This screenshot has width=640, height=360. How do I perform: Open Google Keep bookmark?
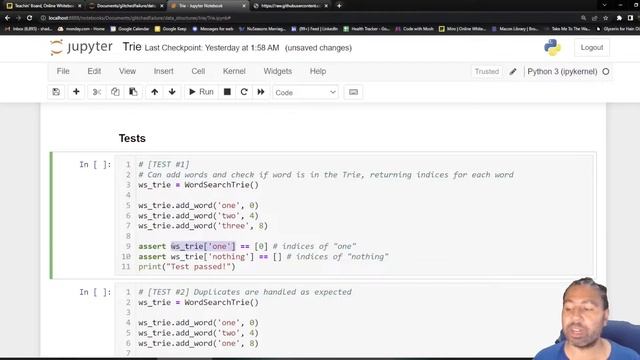click(171, 29)
